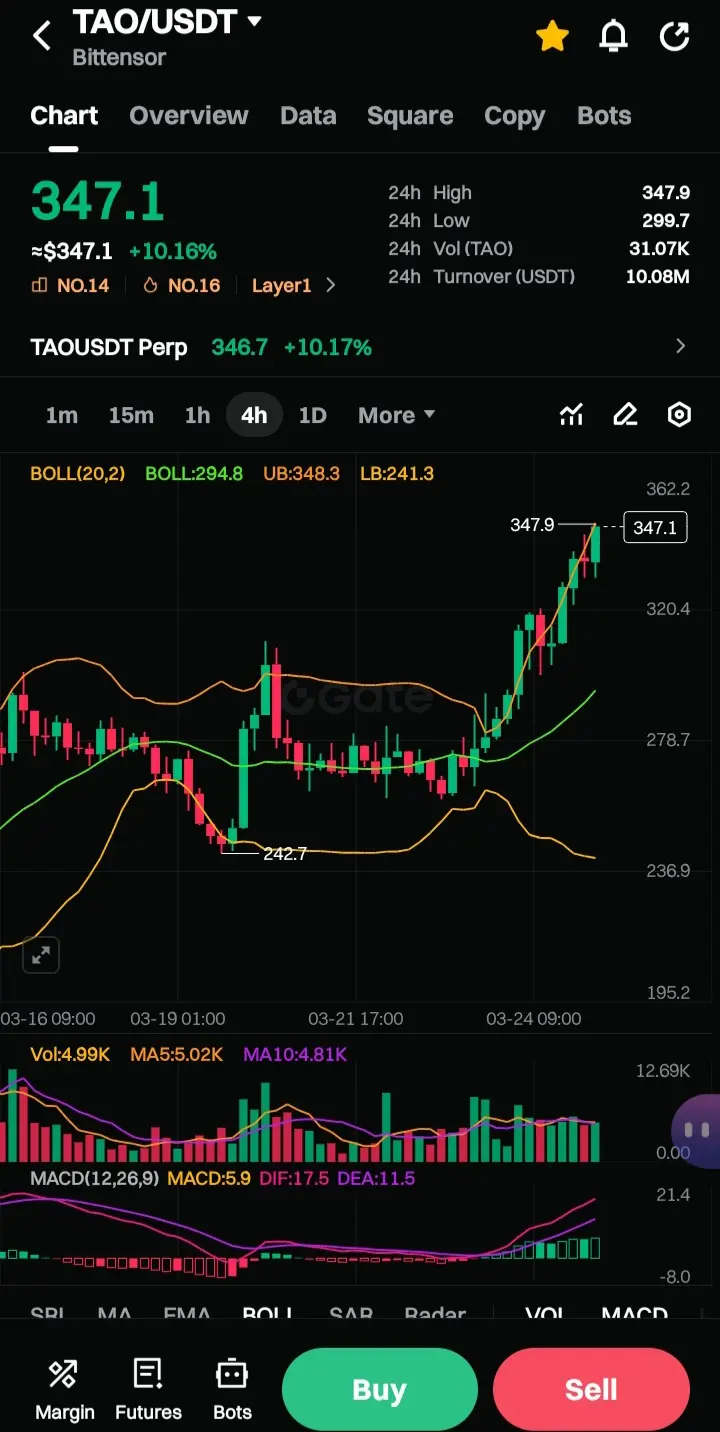Switch to the Chart tab
This screenshot has height=1432, width=720.
click(x=64, y=116)
